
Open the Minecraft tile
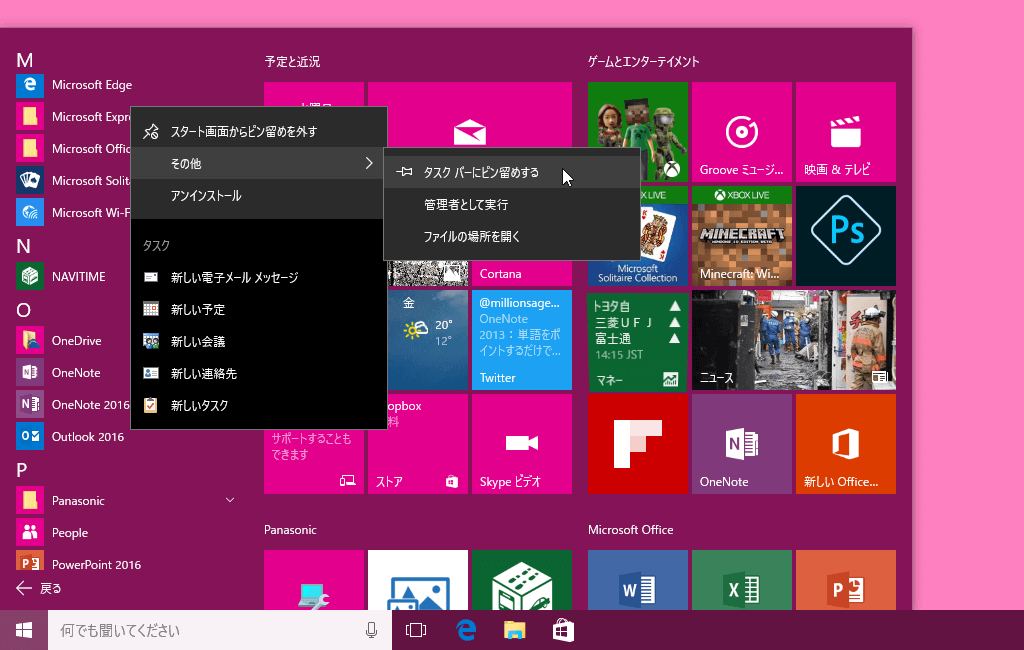click(x=741, y=236)
